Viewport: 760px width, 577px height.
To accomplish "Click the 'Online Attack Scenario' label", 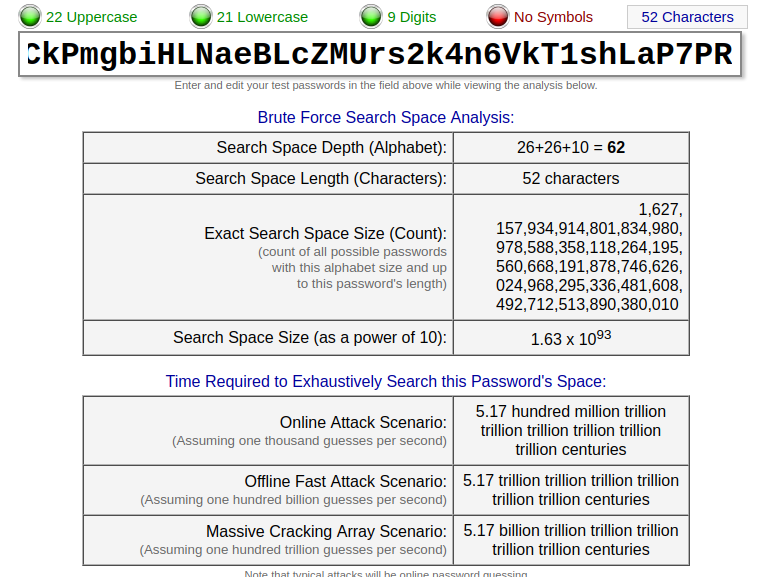I will [x=363, y=422].
